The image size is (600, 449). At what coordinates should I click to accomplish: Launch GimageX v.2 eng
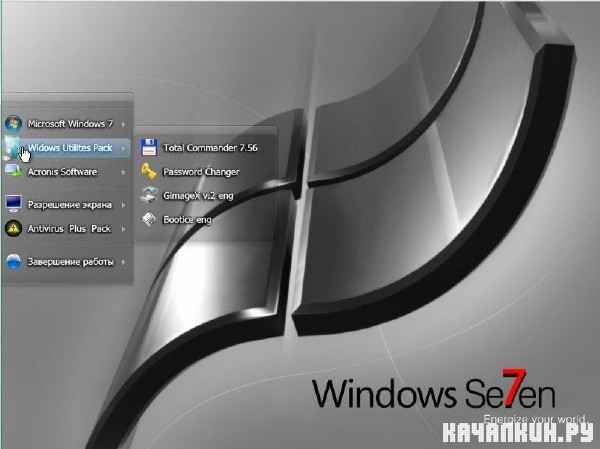205,196
